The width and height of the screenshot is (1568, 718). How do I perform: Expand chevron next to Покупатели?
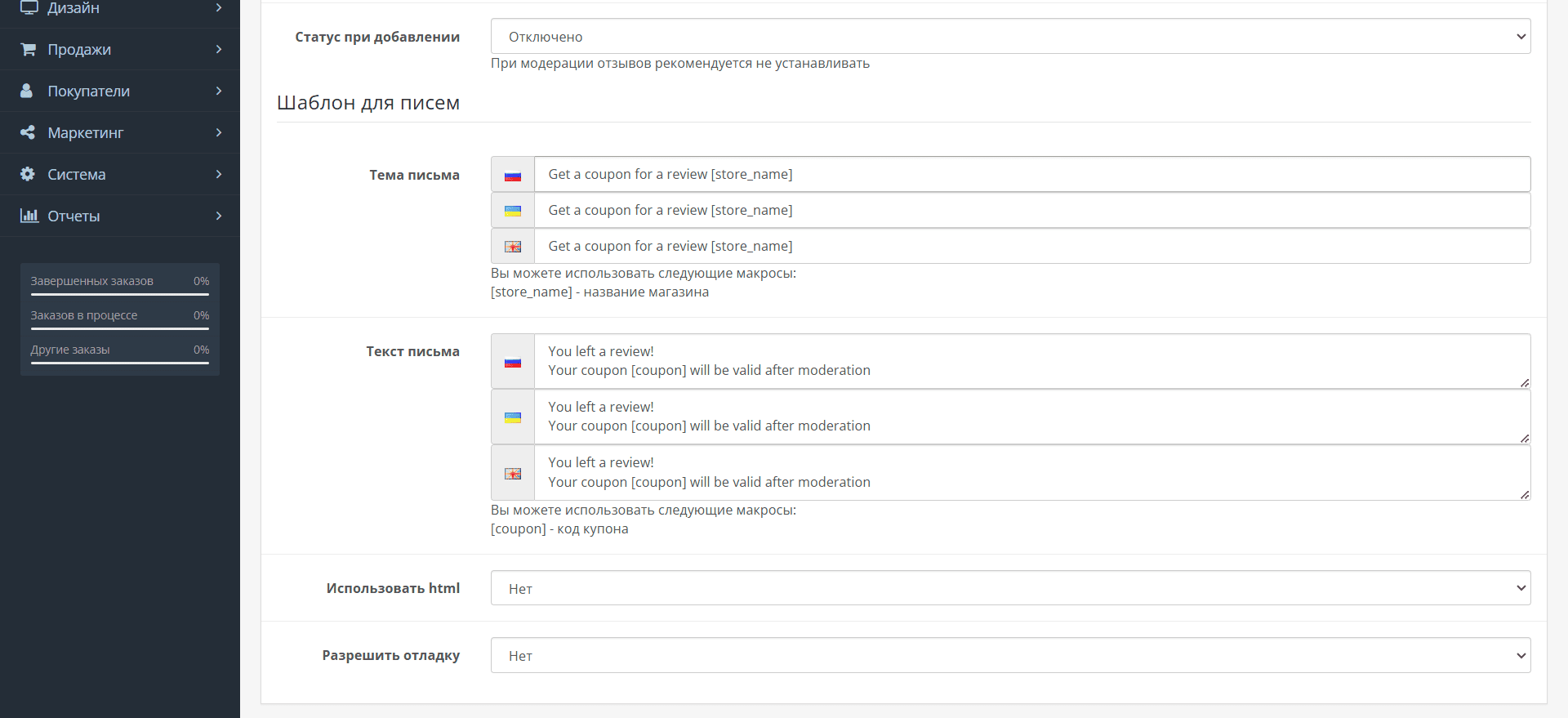pyautogui.click(x=219, y=91)
